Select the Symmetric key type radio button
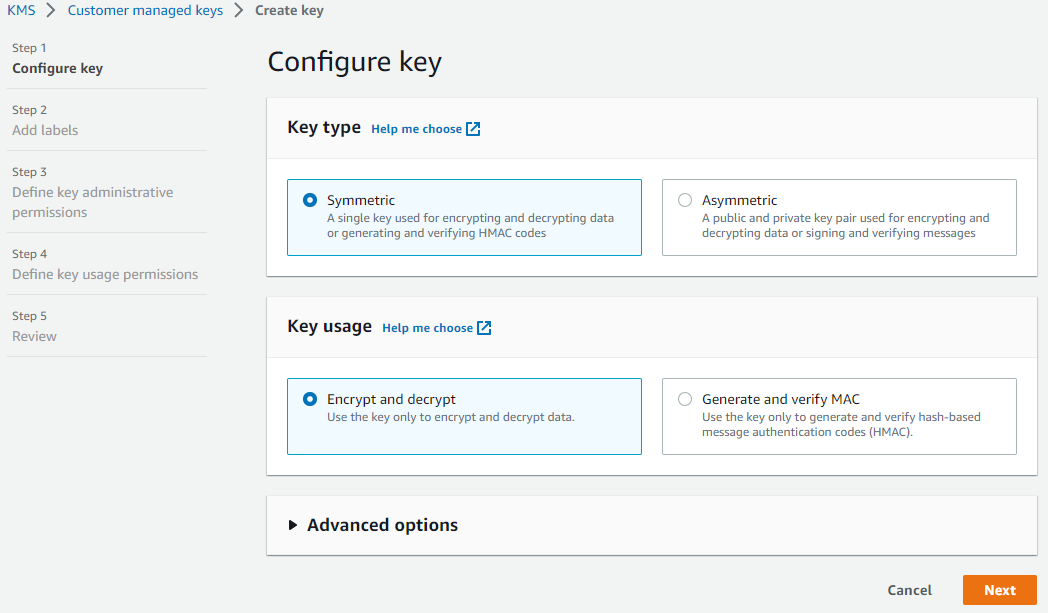1048x613 pixels. pos(310,200)
